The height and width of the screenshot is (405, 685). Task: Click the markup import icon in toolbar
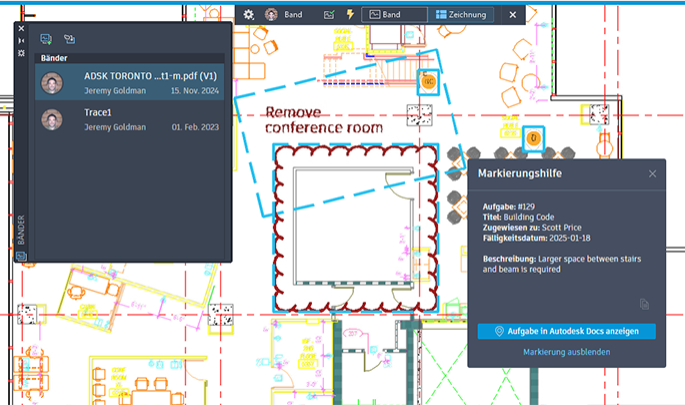coord(329,15)
